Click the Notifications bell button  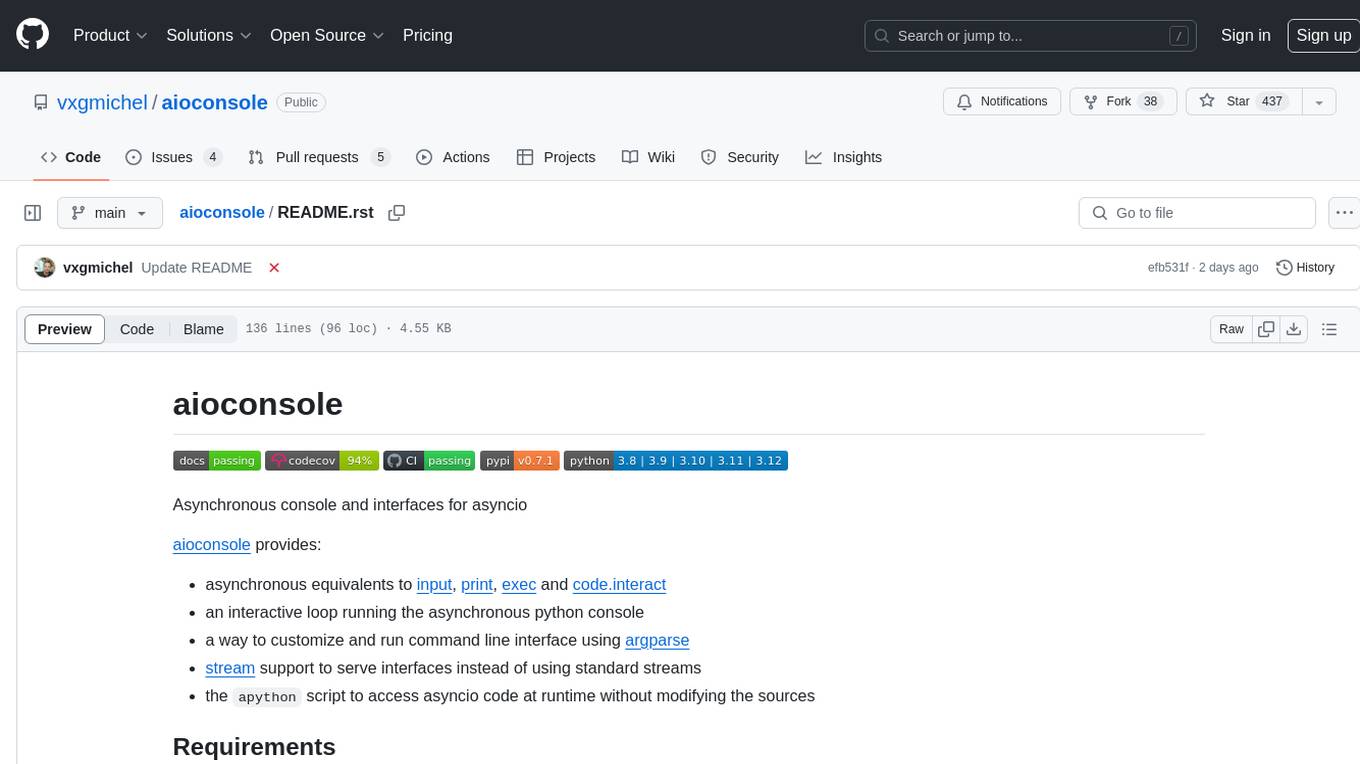tap(1002, 102)
